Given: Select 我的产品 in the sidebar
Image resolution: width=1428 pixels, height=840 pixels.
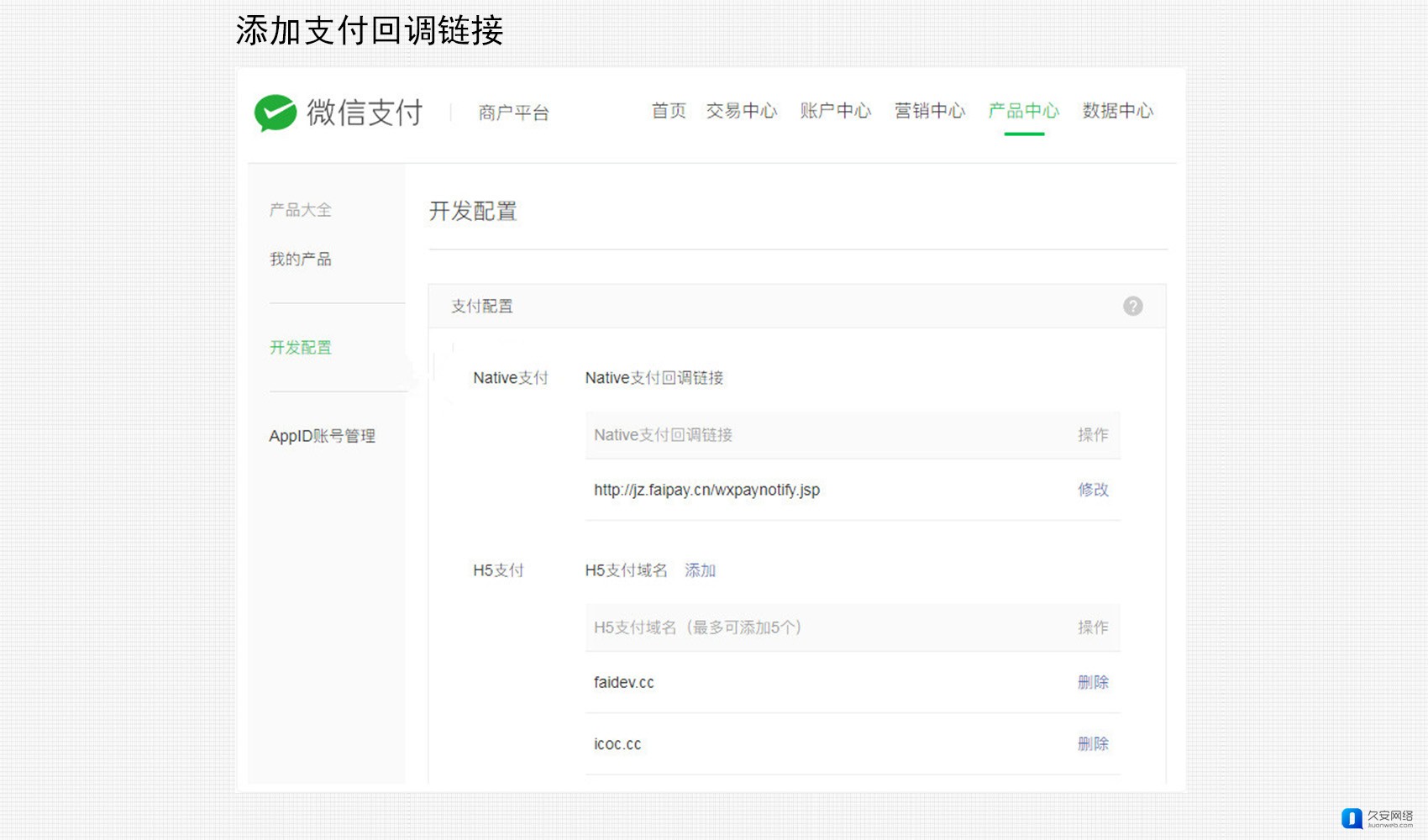Looking at the screenshot, I should click(300, 260).
